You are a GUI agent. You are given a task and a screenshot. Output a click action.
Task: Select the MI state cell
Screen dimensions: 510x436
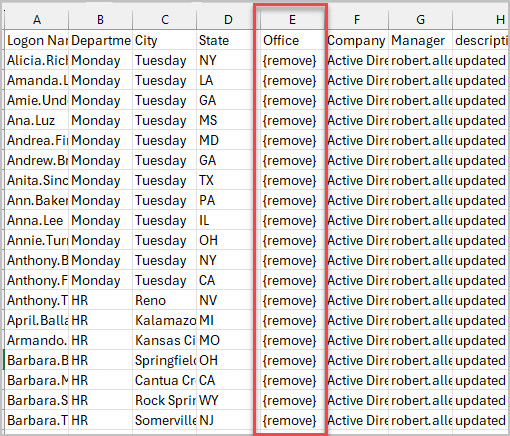(228, 320)
